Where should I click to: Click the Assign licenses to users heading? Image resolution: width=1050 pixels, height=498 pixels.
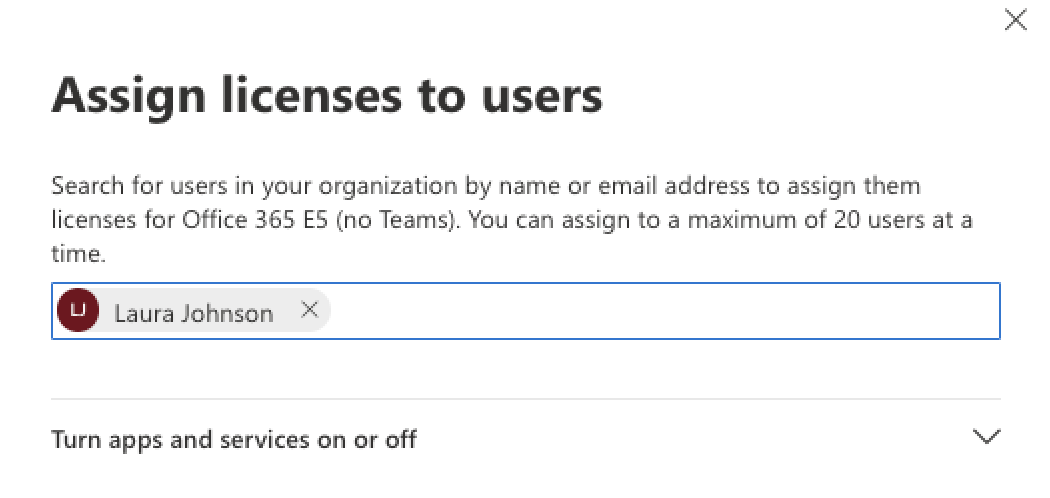pos(327,96)
